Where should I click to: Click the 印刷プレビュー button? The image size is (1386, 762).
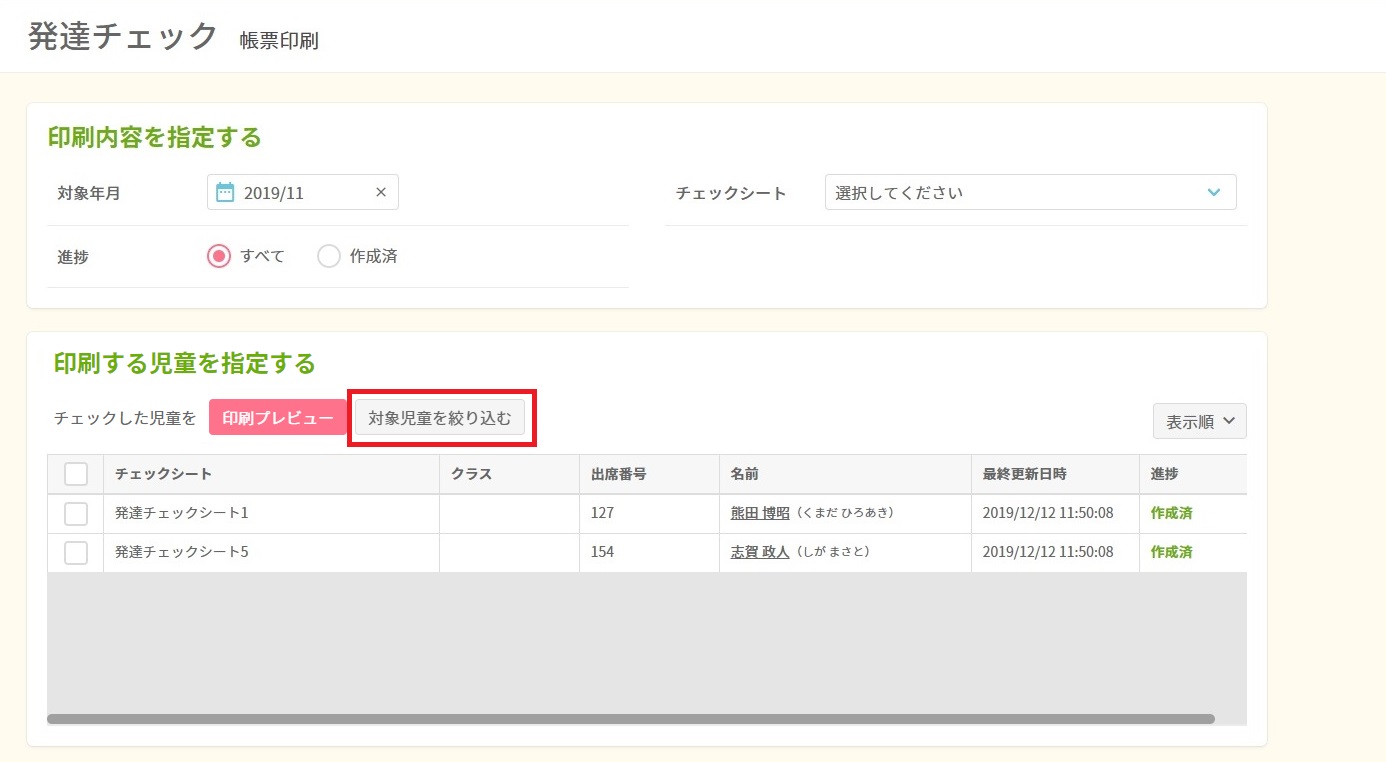pos(278,418)
